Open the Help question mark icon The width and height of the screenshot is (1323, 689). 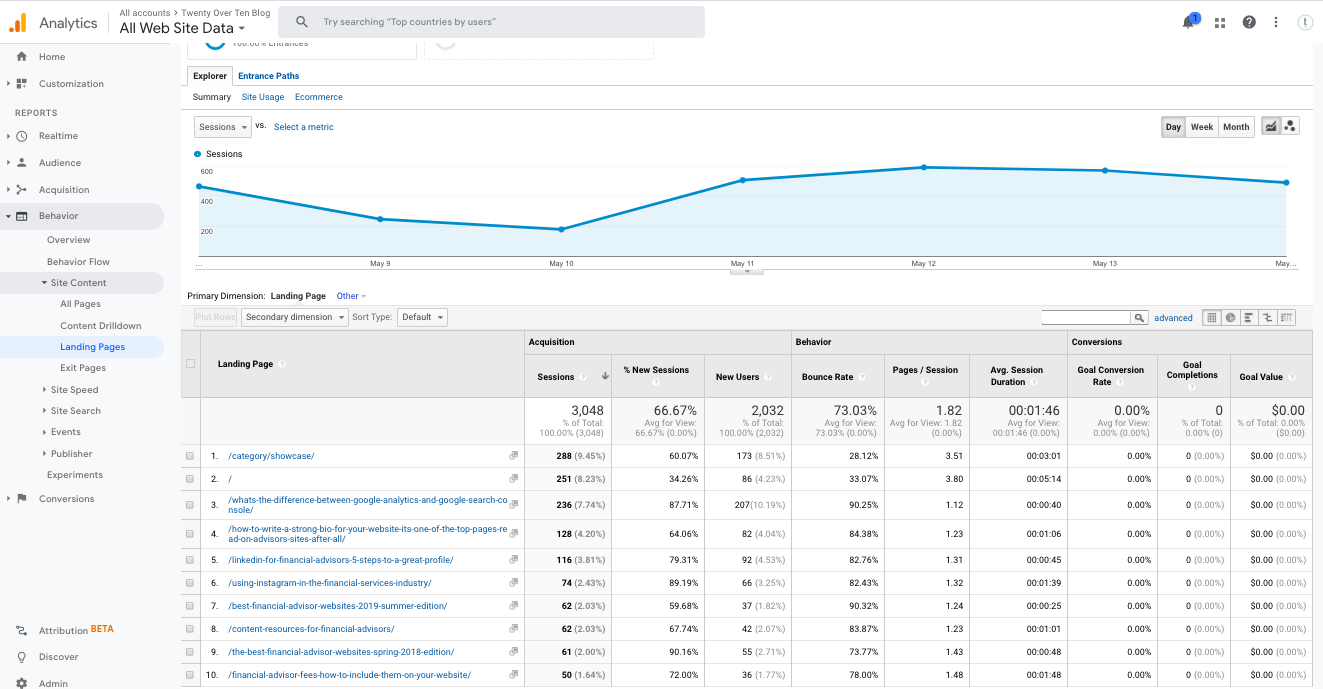click(1249, 21)
